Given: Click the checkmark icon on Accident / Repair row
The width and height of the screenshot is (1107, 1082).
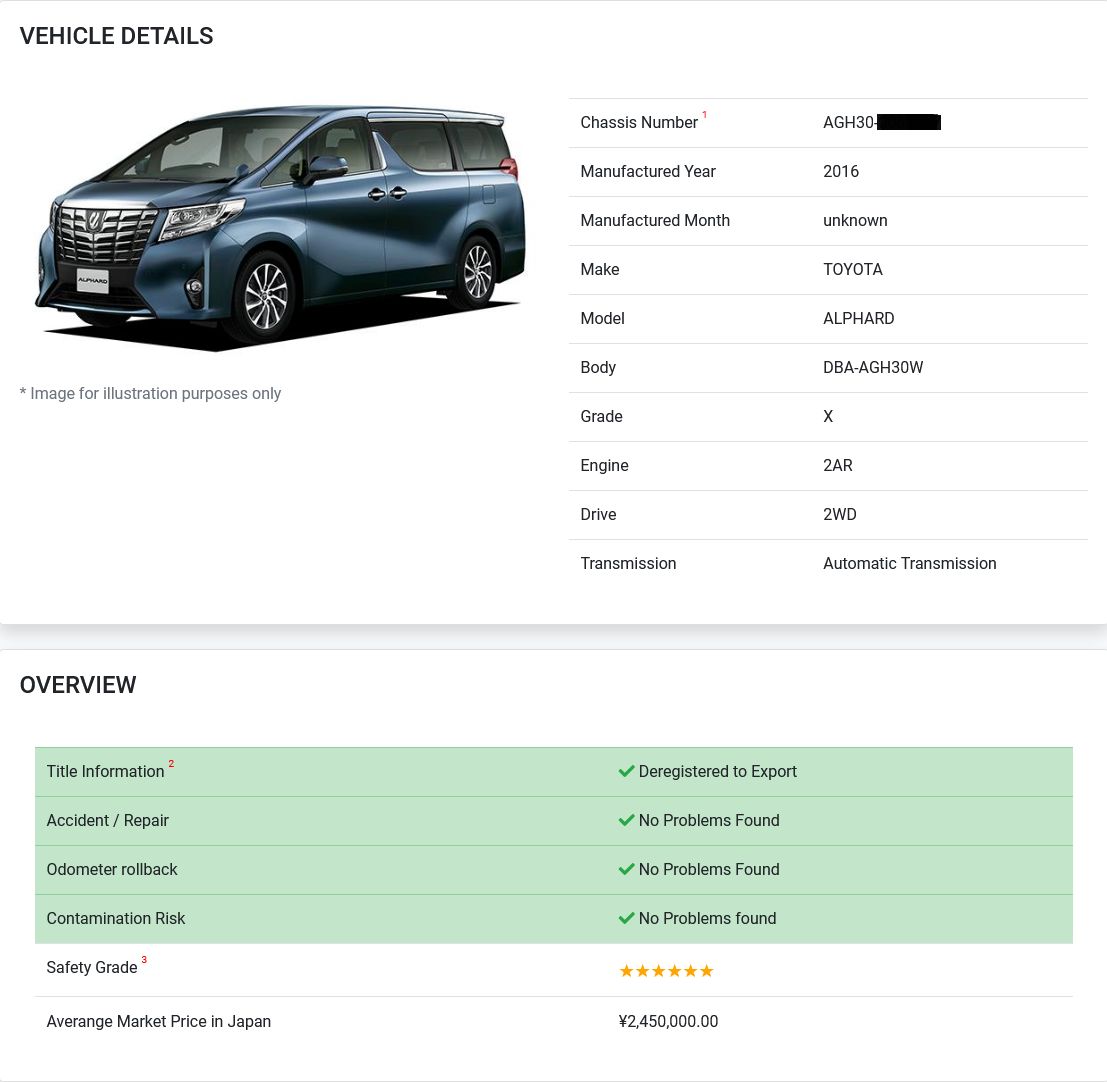Looking at the screenshot, I should coord(627,820).
